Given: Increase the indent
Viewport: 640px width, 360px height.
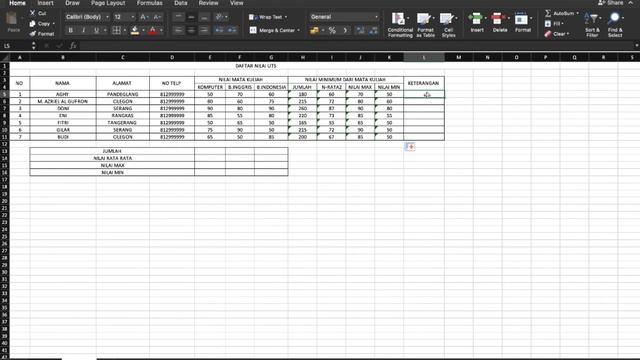Looking at the screenshot, I should (x=232, y=30).
